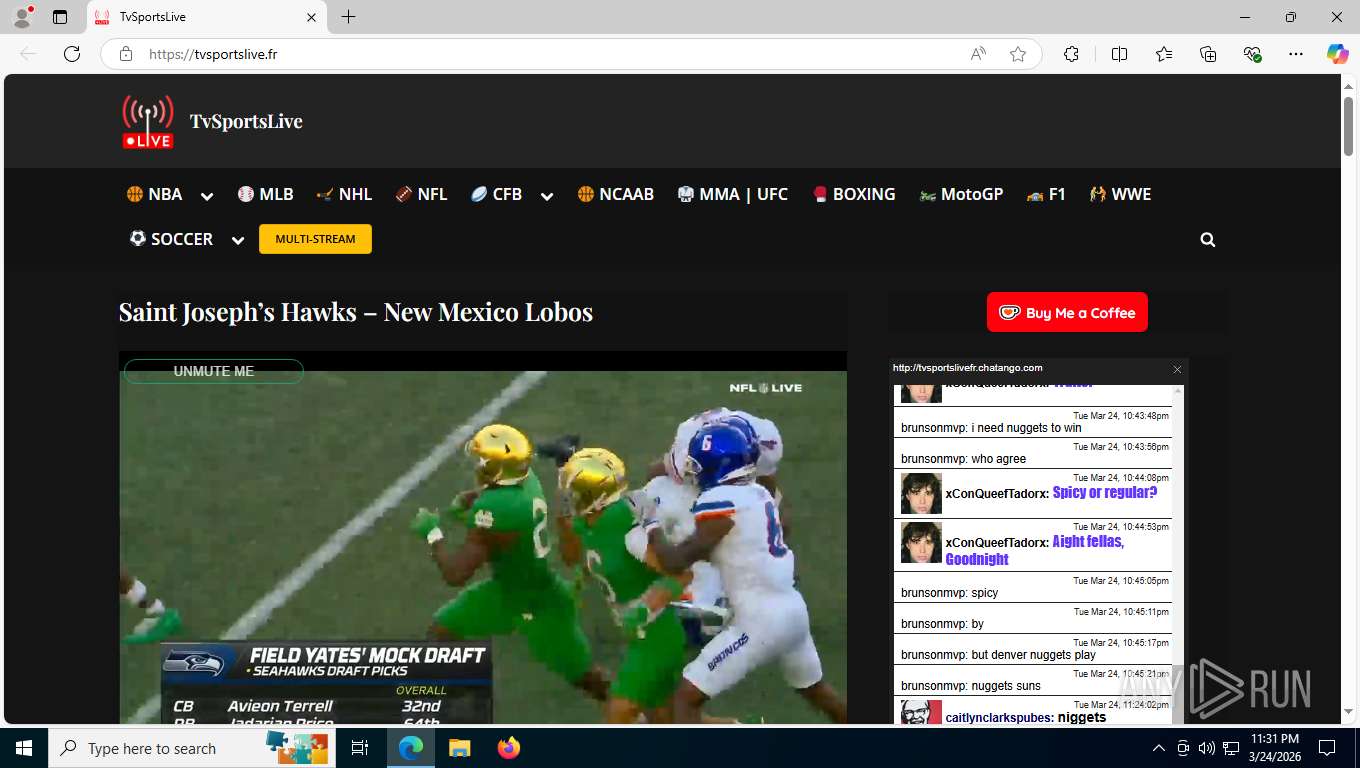This screenshot has width=1360, height=768.
Task: Click UNMUTE ME on the video
Action: (x=214, y=371)
